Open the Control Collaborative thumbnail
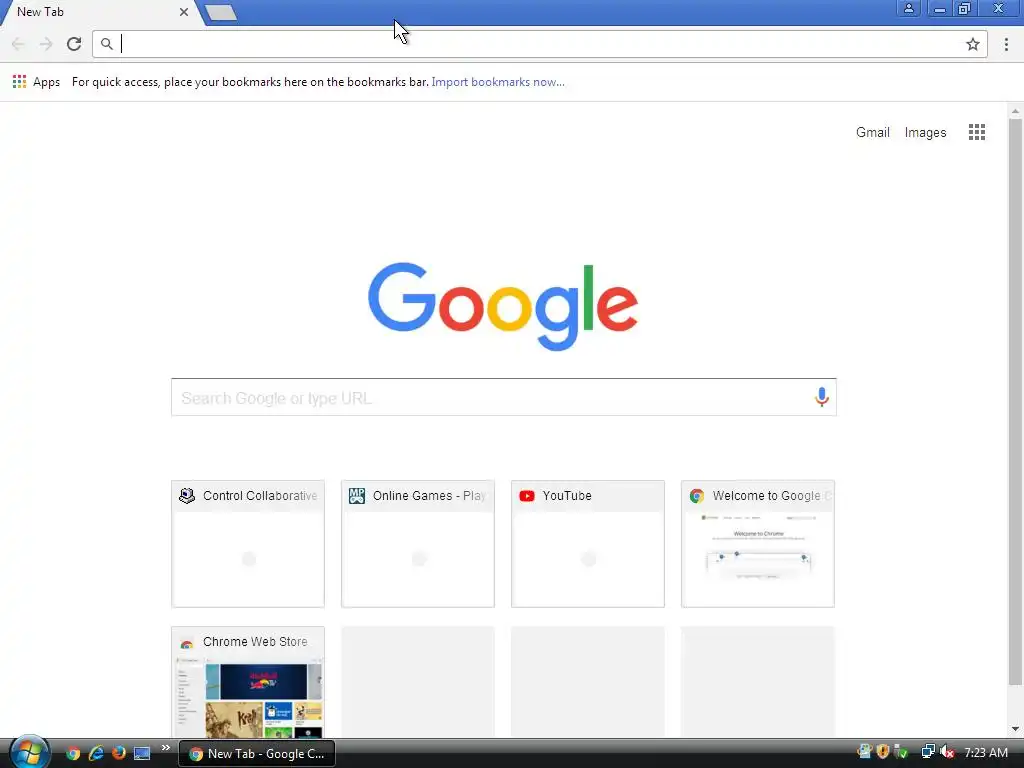The image size is (1024, 768). coord(248,543)
